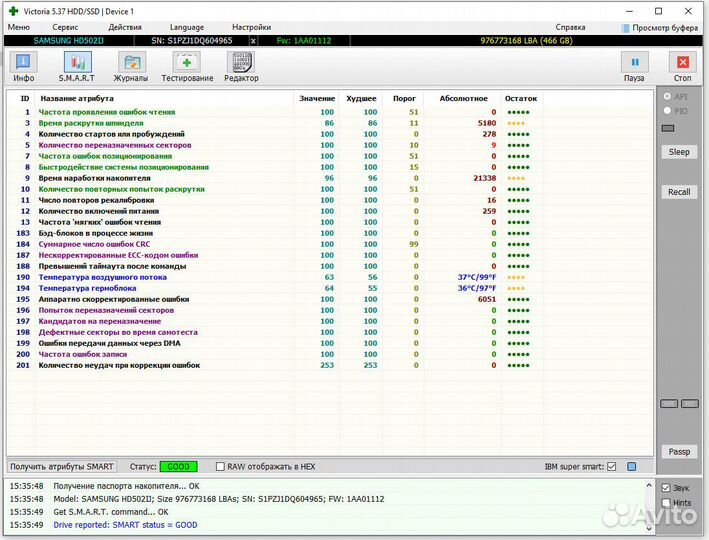Open the Редактор hex editor icon
This screenshot has height=540, width=709.
point(241,67)
